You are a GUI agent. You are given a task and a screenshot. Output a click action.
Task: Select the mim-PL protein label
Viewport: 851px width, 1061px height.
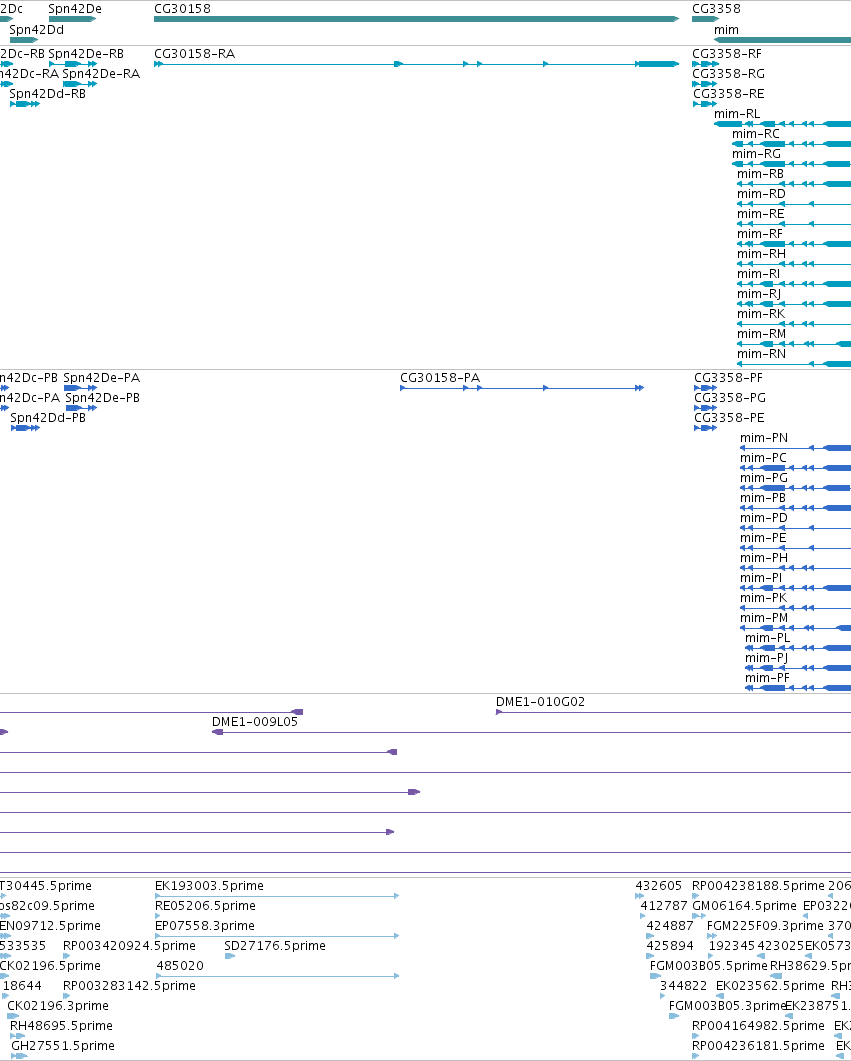click(768, 637)
